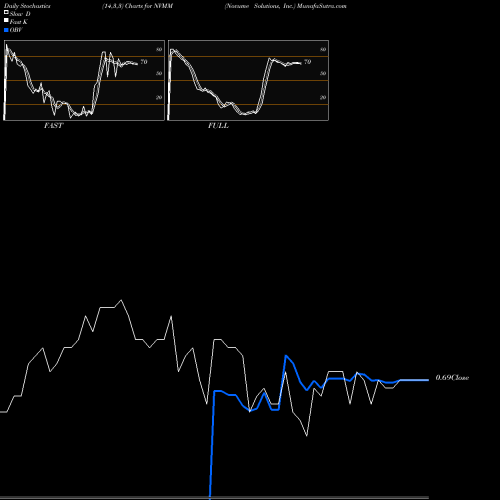Open the FULL stochastics chart thumbnail

click(248, 80)
